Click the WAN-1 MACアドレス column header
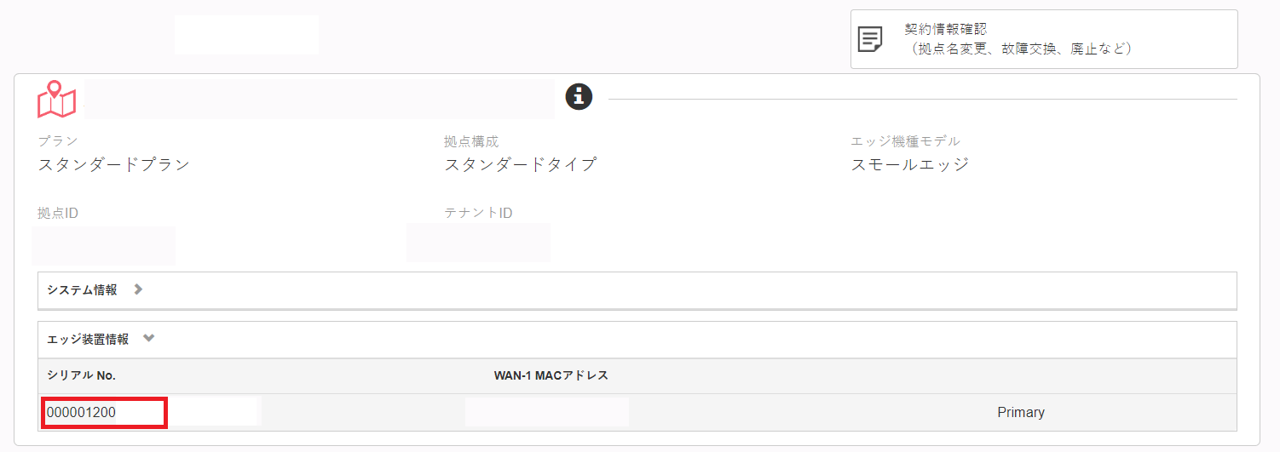Image resolution: width=1280 pixels, height=452 pixels. click(x=551, y=375)
